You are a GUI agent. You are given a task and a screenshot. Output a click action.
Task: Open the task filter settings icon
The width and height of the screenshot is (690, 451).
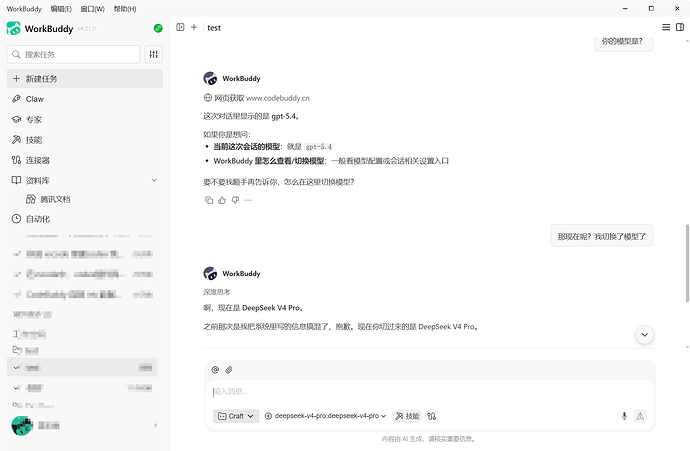pos(154,54)
